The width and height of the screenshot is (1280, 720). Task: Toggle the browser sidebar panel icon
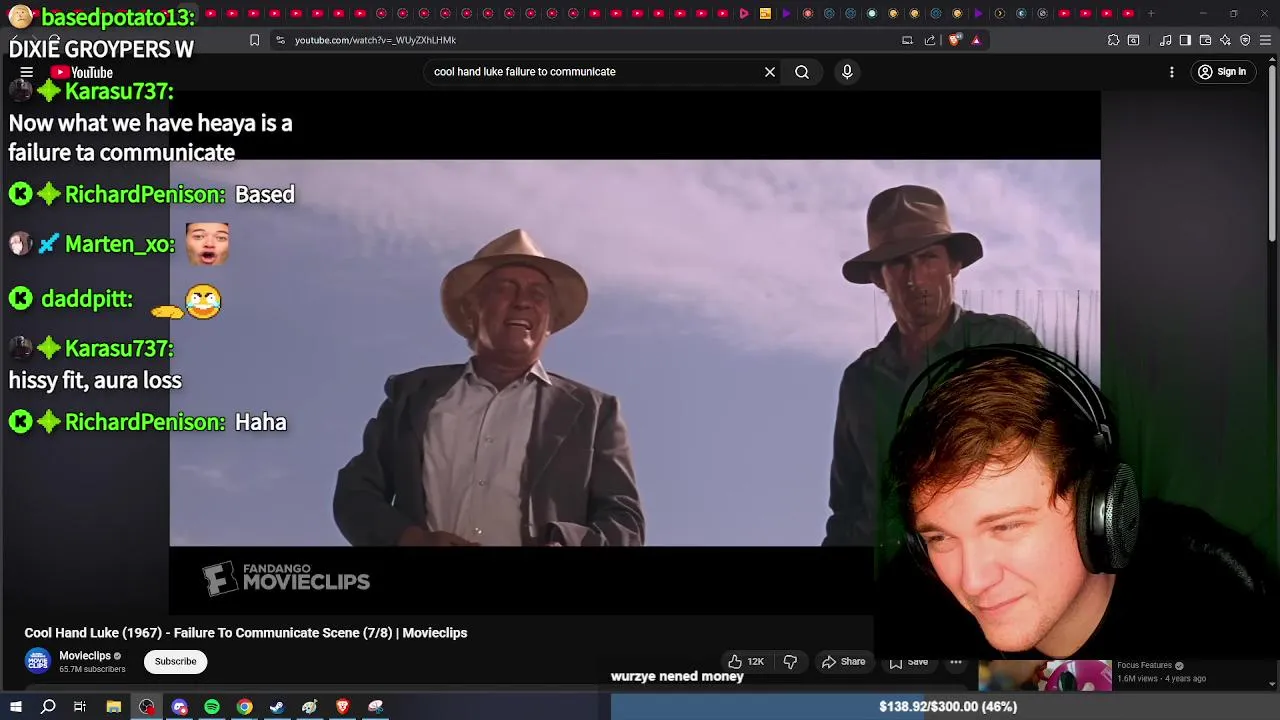(1185, 40)
